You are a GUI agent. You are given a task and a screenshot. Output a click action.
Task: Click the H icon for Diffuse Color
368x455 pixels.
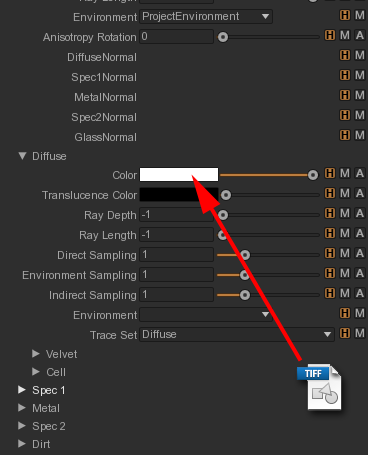click(x=330, y=173)
